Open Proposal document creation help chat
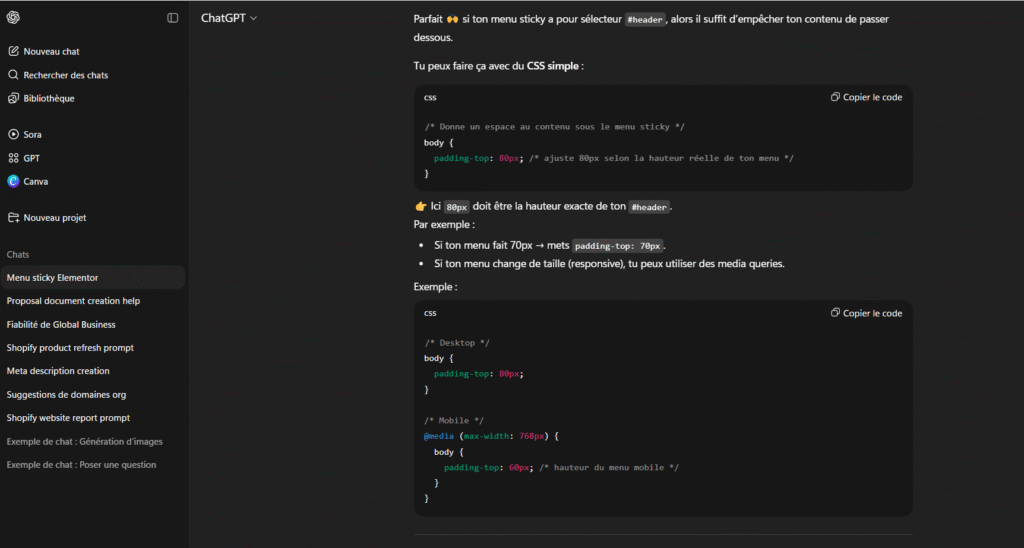 click(x=73, y=301)
